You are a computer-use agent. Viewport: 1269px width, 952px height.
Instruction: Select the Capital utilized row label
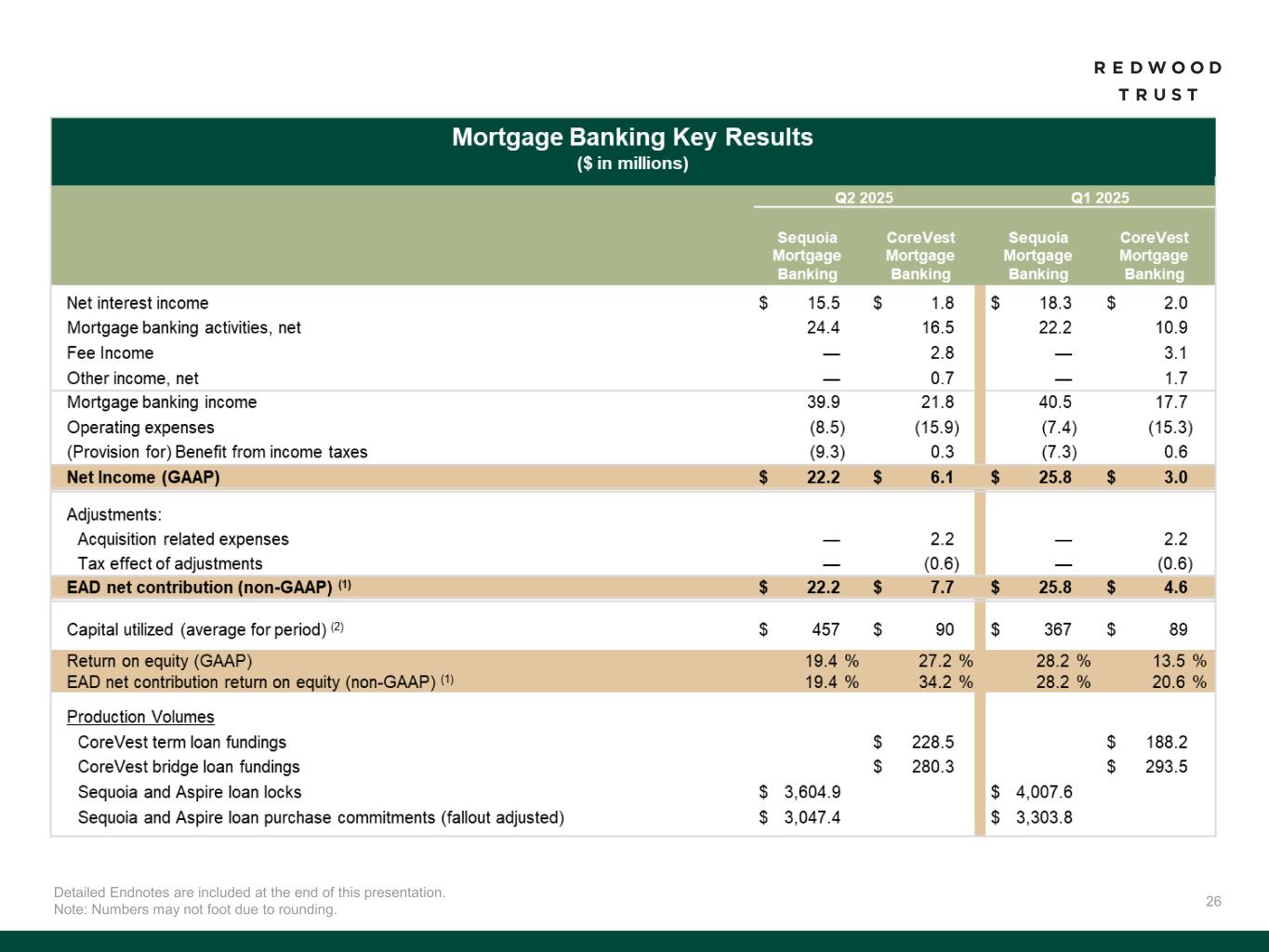[196, 629]
